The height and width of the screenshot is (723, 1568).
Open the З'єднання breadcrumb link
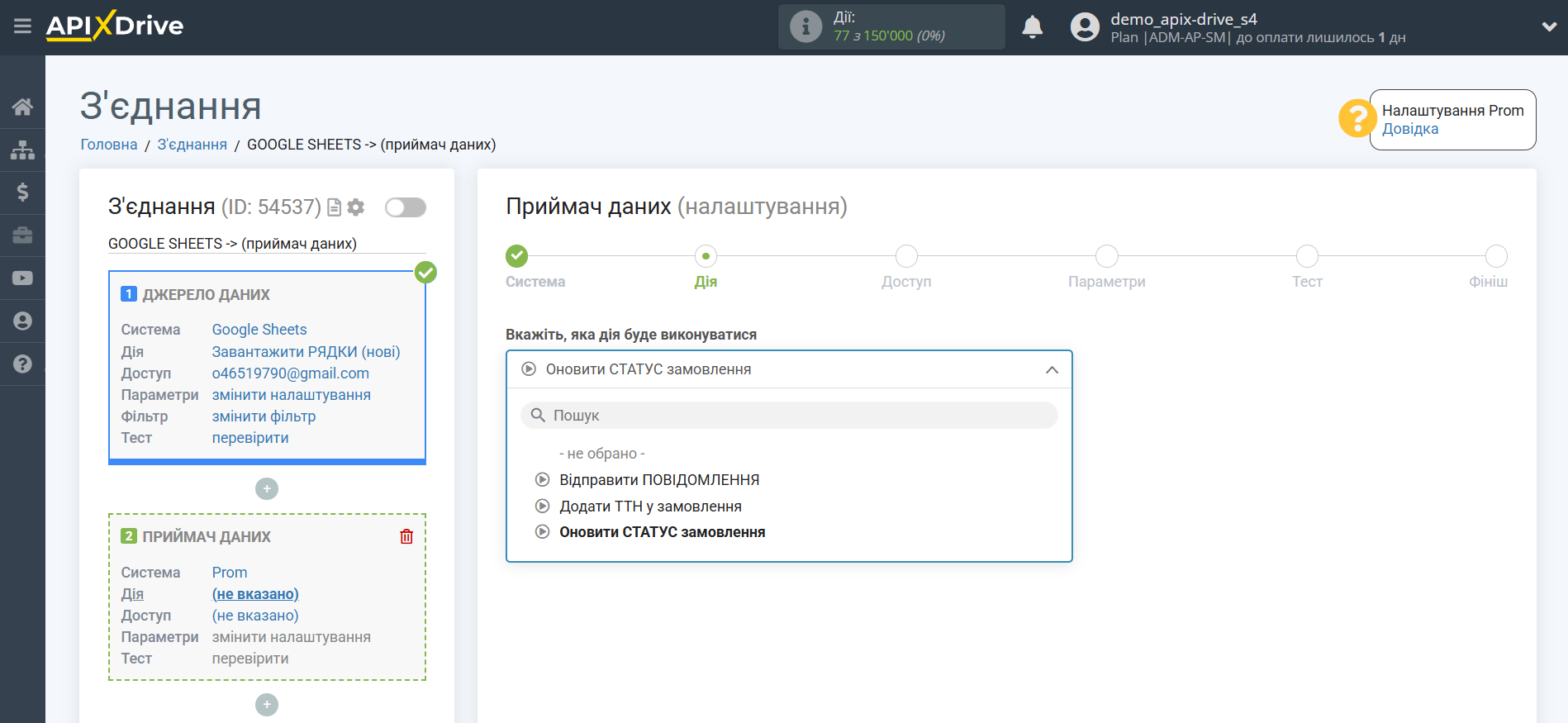click(x=192, y=145)
